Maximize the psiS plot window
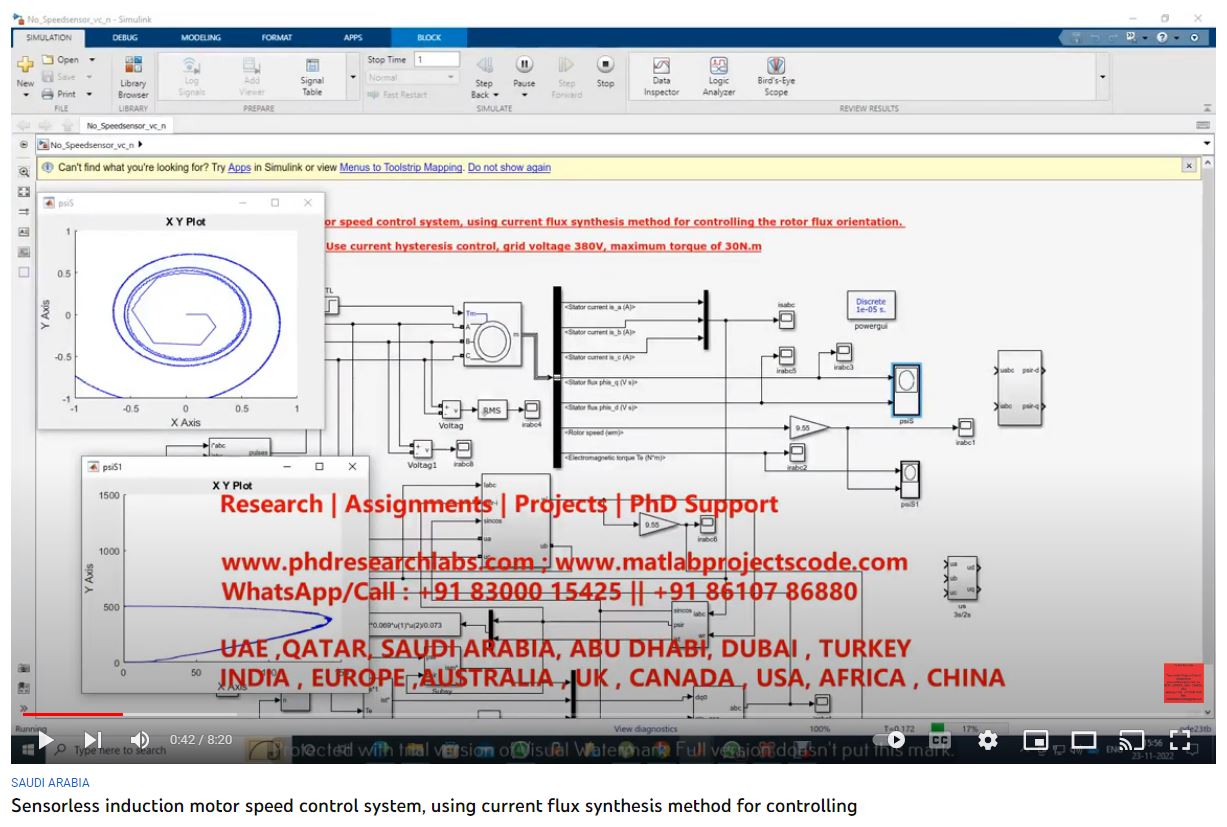Screen dimensions: 1227x827 click(x=275, y=202)
